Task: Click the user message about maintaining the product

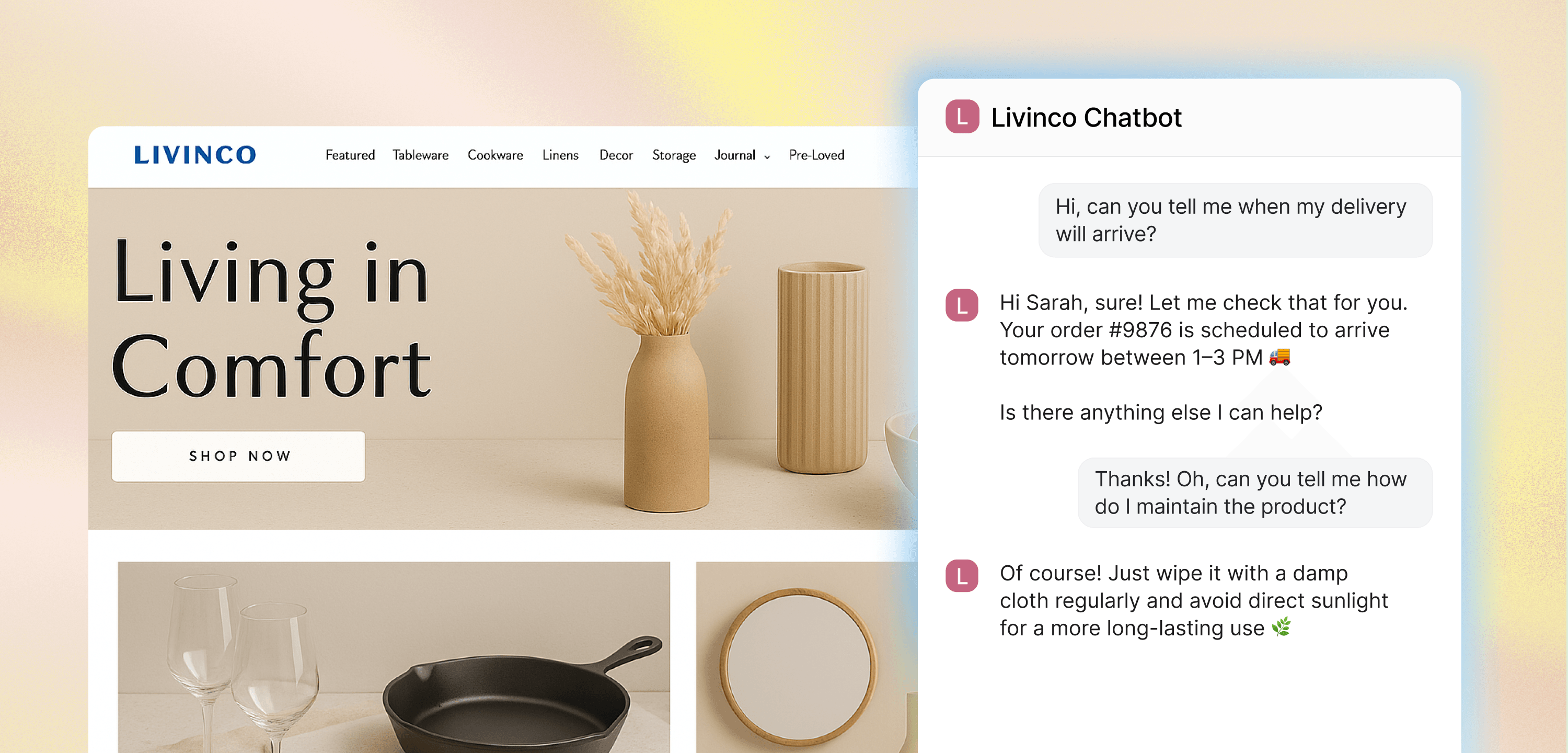Action: tap(1254, 492)
